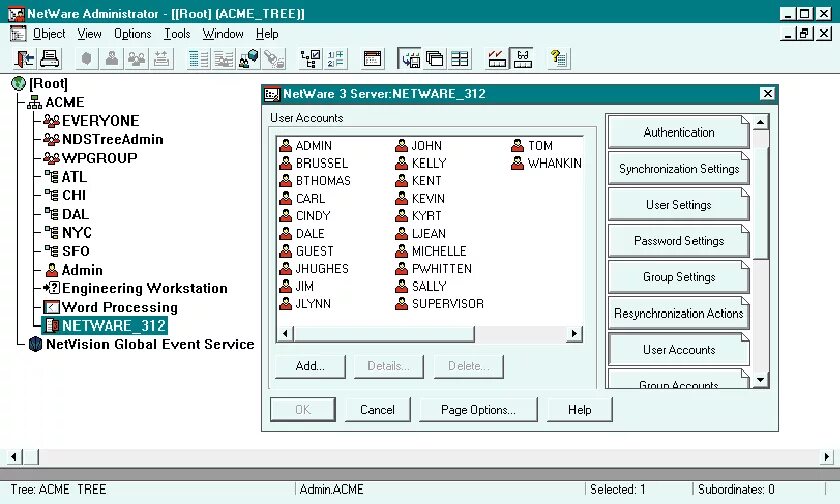Viewport: 840px width, 504px height.
Task: Click the Word Processing application icon
Action: [51, 307]
